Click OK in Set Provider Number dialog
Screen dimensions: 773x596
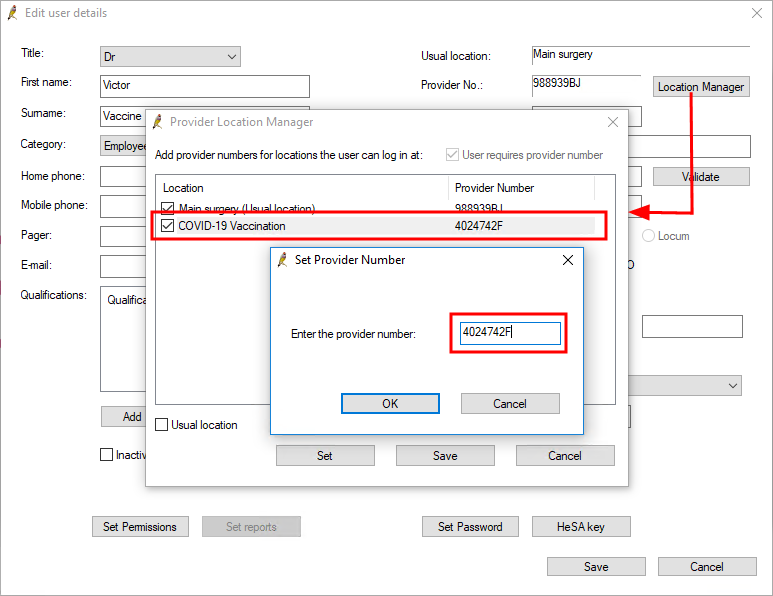click(x=390, y=403)
